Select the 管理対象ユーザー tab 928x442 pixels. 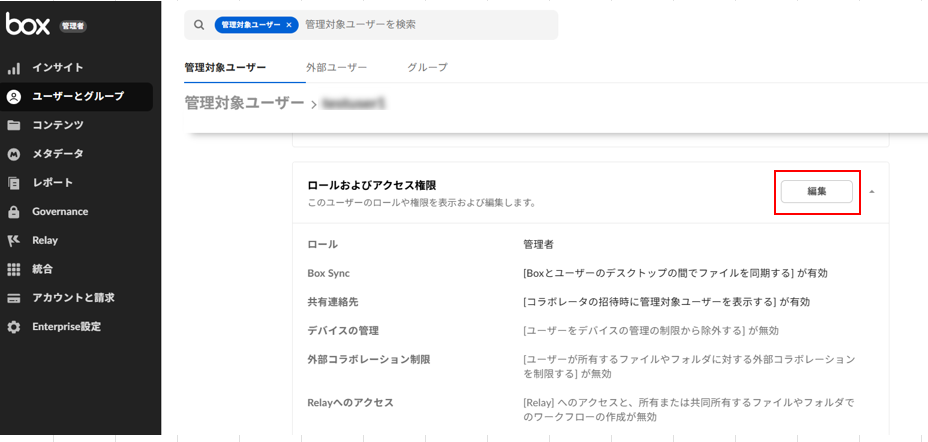(x=225, y=67)
